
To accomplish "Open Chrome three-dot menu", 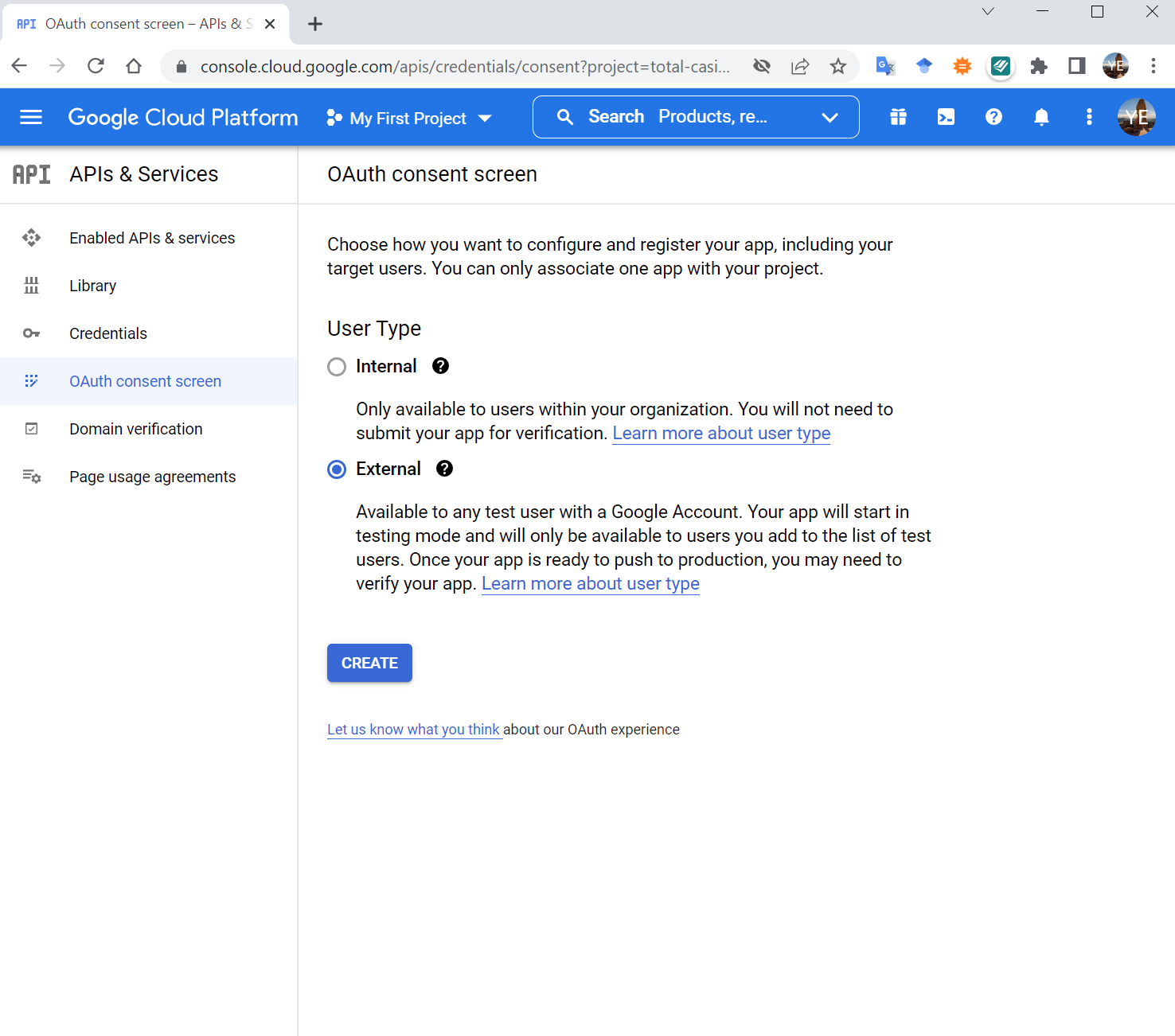I will tap(1154, 66).
